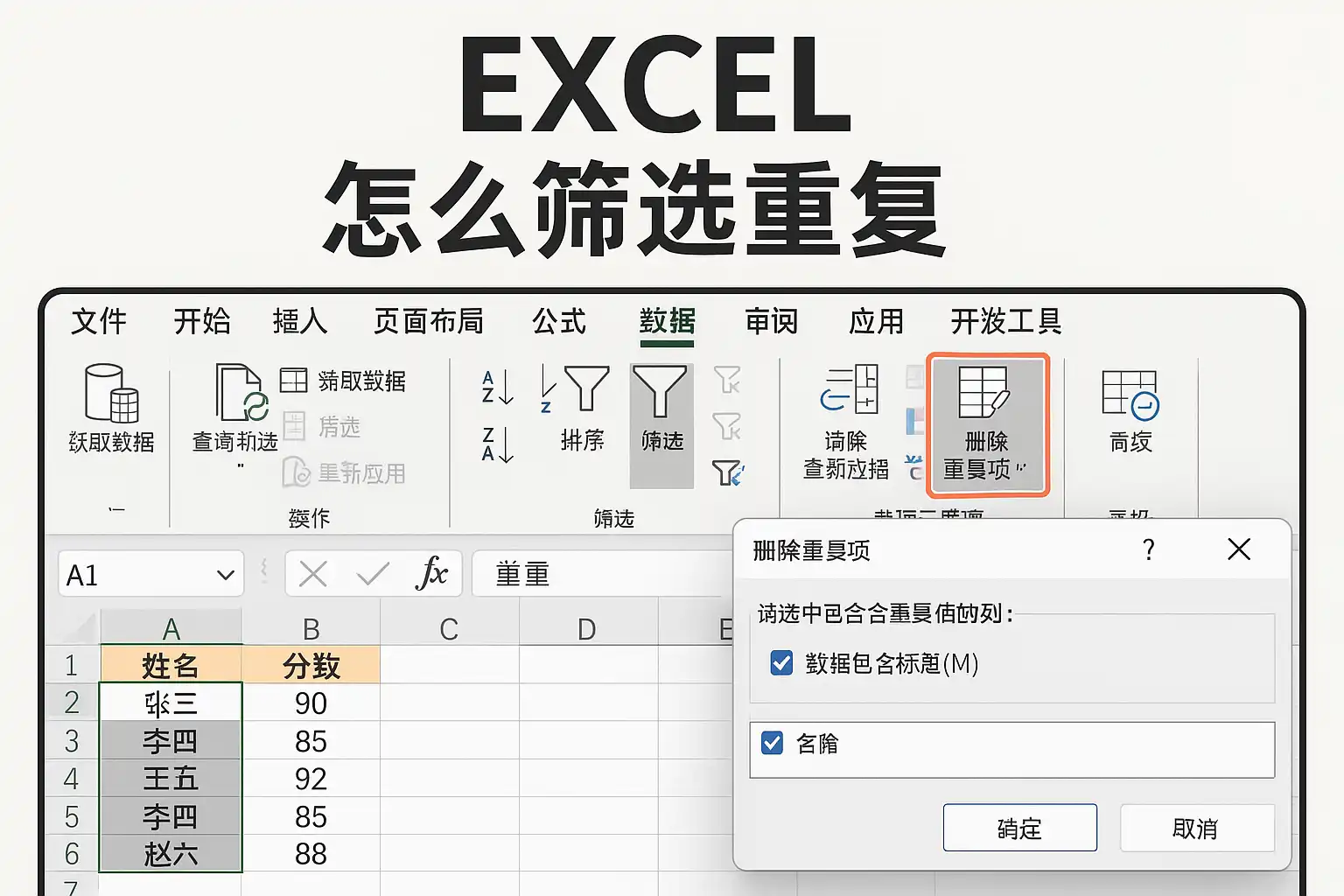This screenshot has width=1344, height=896.
Task: Click the 确定 button in the dialog
Action: [x=1020, y=828]
